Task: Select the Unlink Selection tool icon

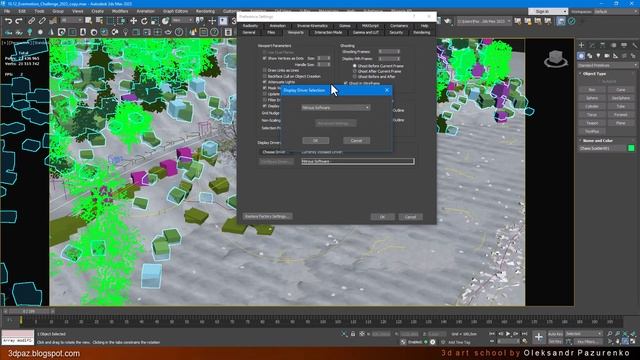Action: click(42, 21)
